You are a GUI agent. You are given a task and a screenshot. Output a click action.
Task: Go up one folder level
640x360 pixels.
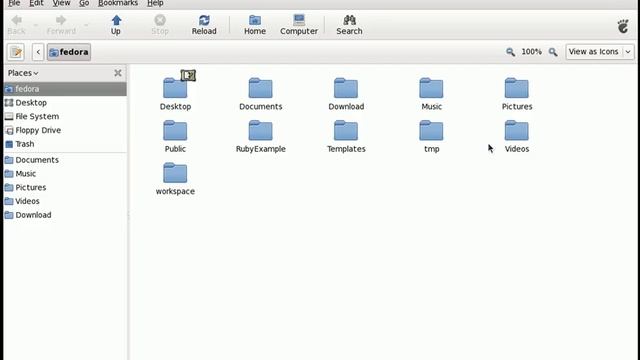(x=116, y=25)
